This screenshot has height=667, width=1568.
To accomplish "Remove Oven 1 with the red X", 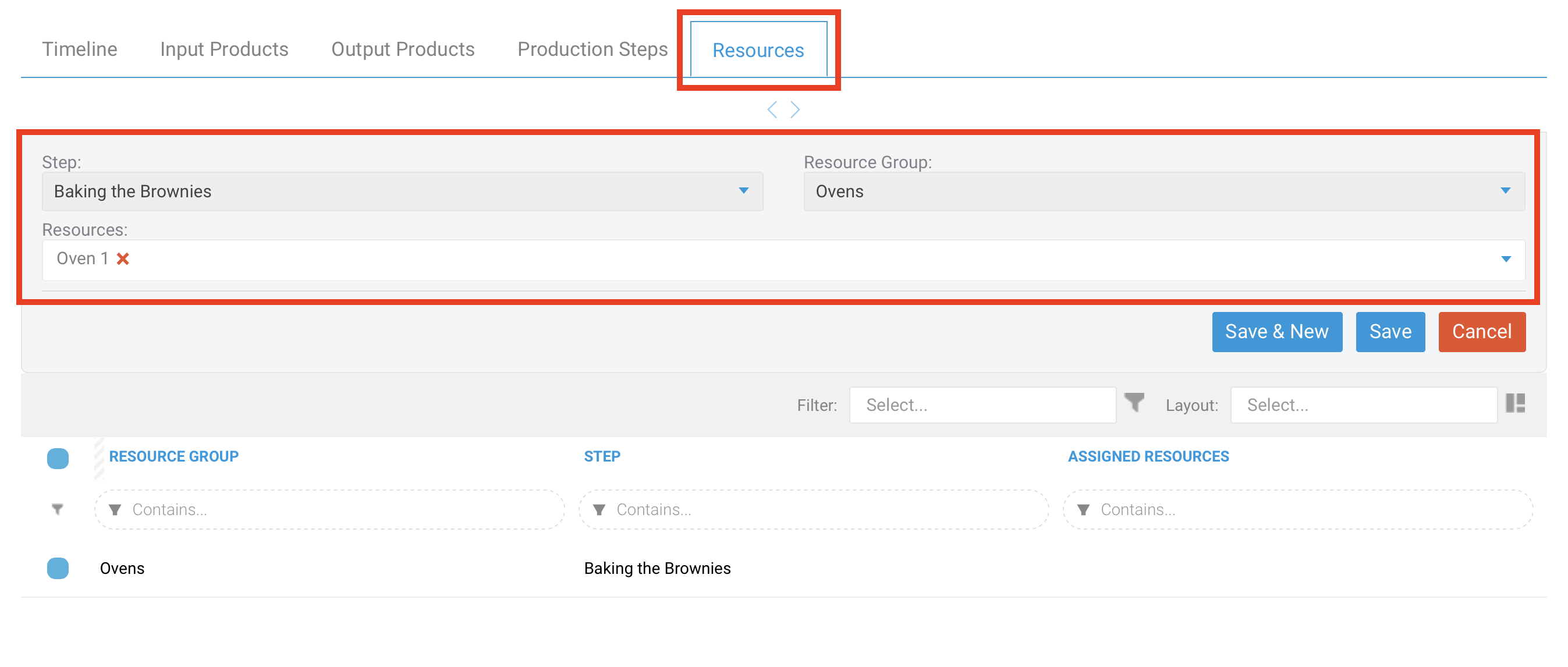I will (123, 258).
